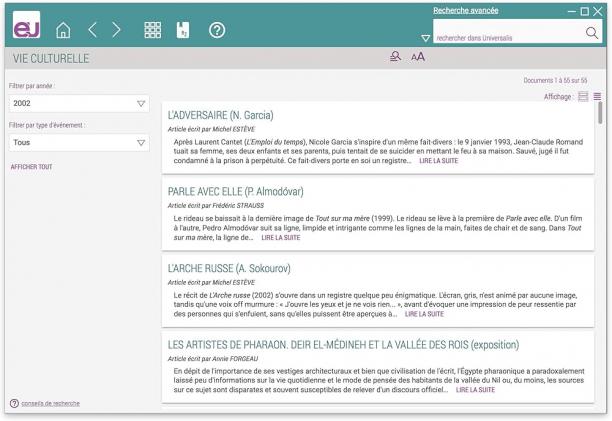Viewport: 612px width, 421px height.
Task: Maximize the Universalis window
Action: point(584,11)
